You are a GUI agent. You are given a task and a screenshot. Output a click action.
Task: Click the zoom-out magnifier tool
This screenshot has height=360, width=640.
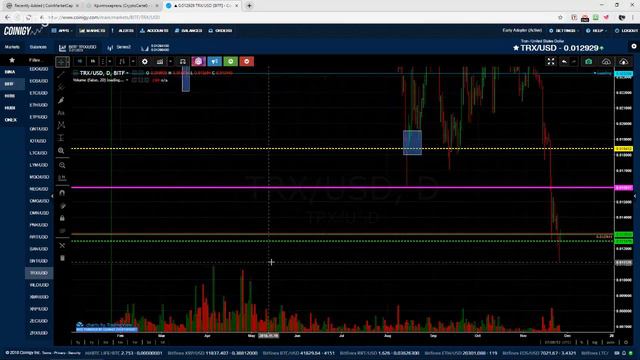tap(62, 165)
